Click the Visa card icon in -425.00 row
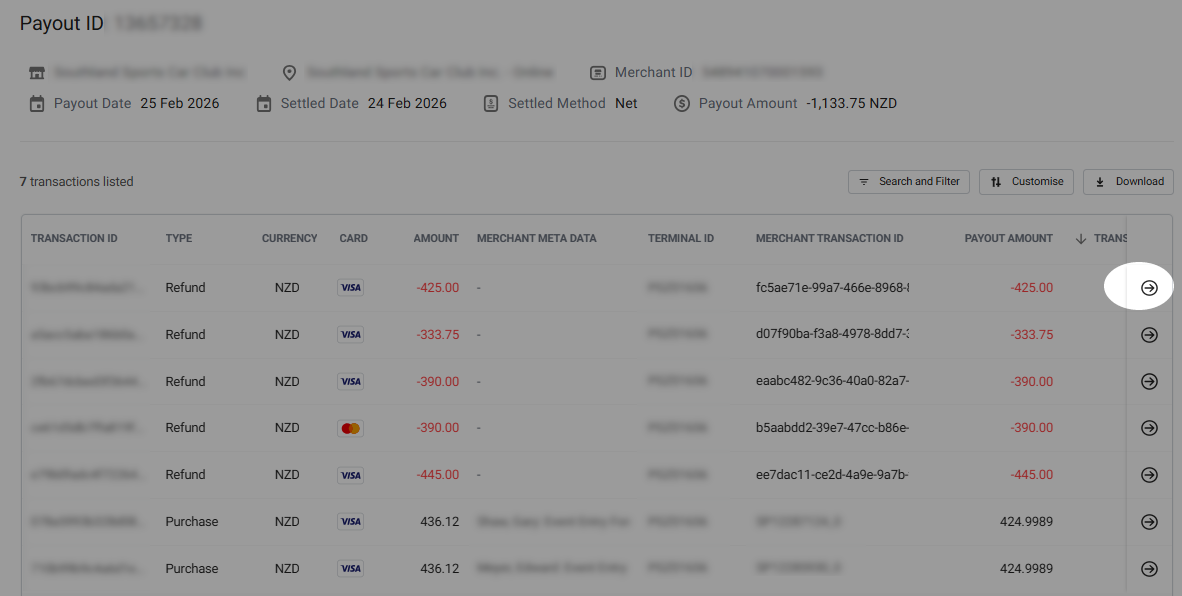 (x=351, y=288)
